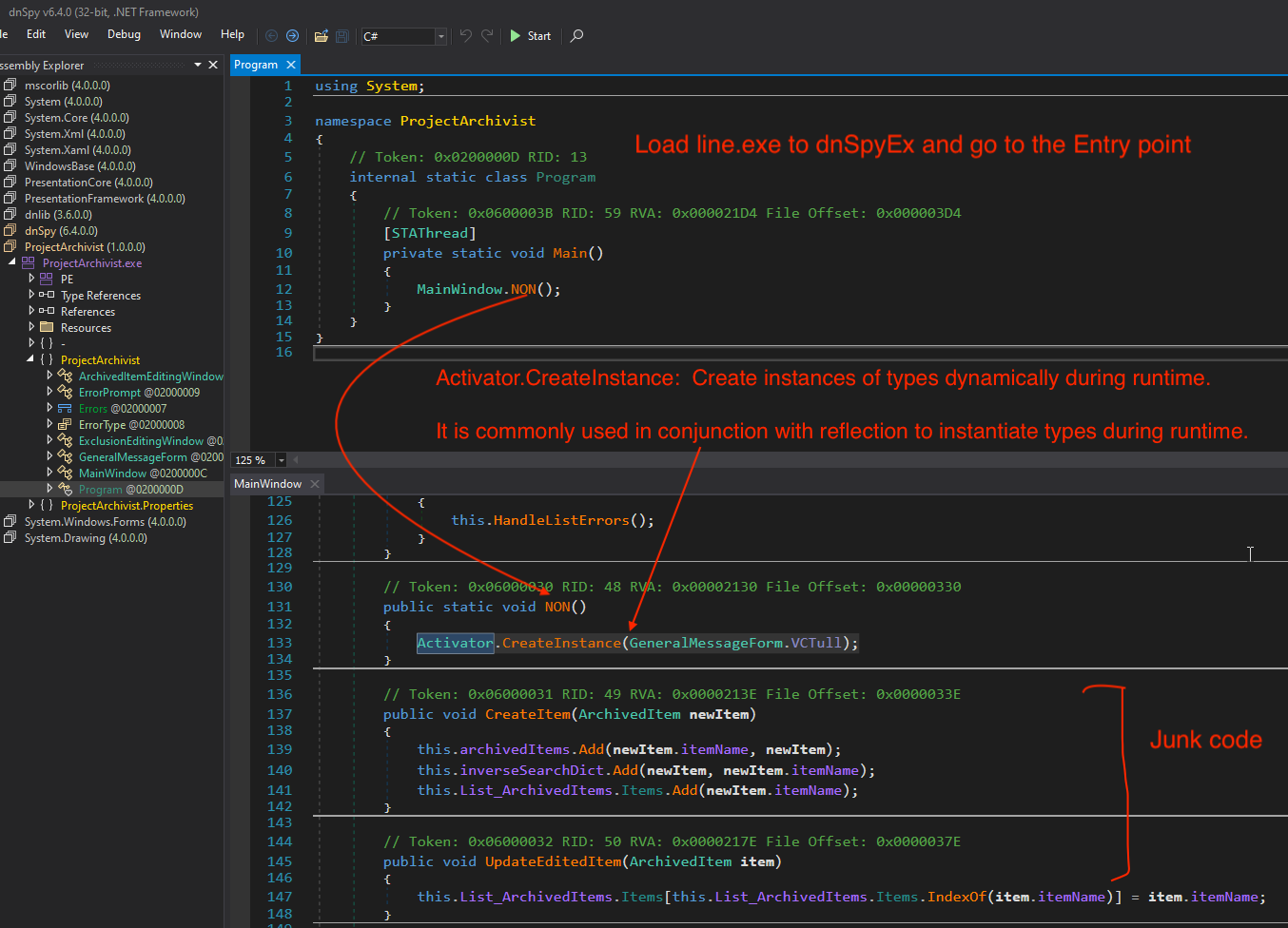Viewport: 1288px width, 928px height.
Task: Select the dnlib assembly icon
Action: click(x=10, y=214)
